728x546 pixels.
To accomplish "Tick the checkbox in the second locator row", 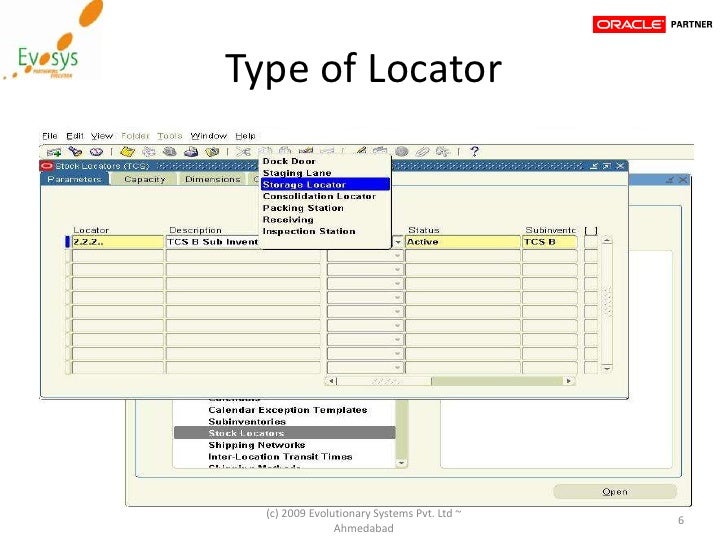I will 591,256.
